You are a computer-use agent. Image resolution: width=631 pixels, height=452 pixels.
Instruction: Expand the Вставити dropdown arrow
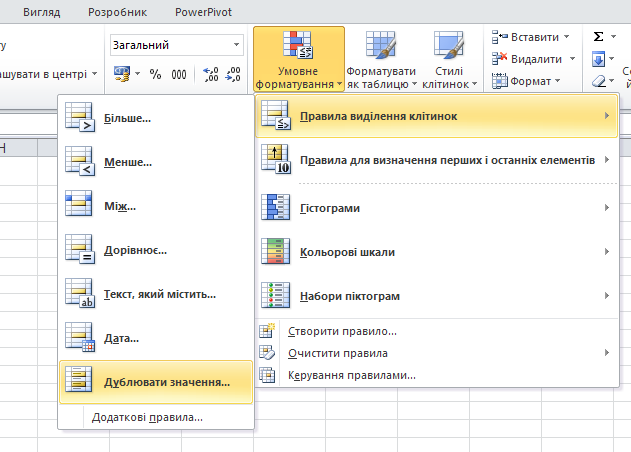click(567, 37)
